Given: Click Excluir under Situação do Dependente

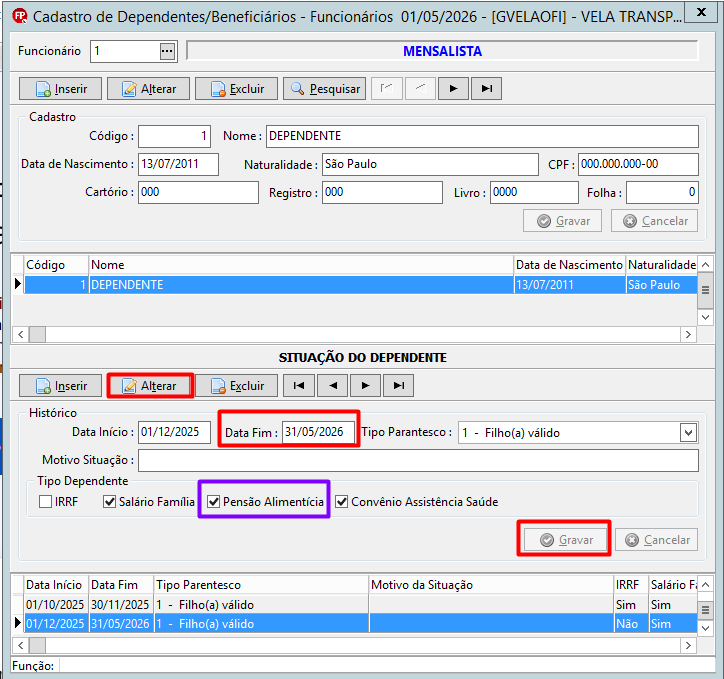Looking at the screenshot, I should coord(236,385).
